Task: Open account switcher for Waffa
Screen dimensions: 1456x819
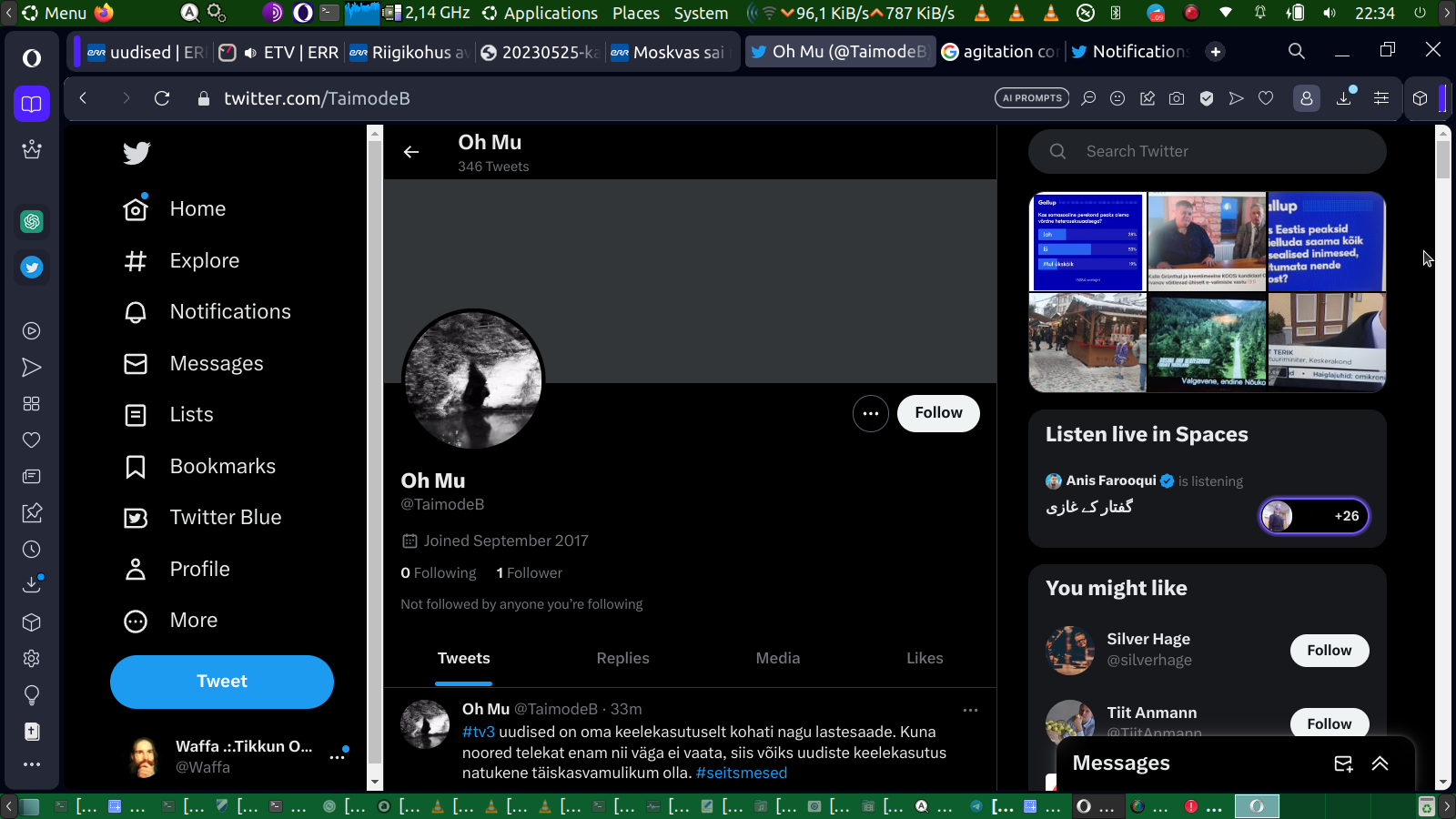Action: [x=338, y=756]
